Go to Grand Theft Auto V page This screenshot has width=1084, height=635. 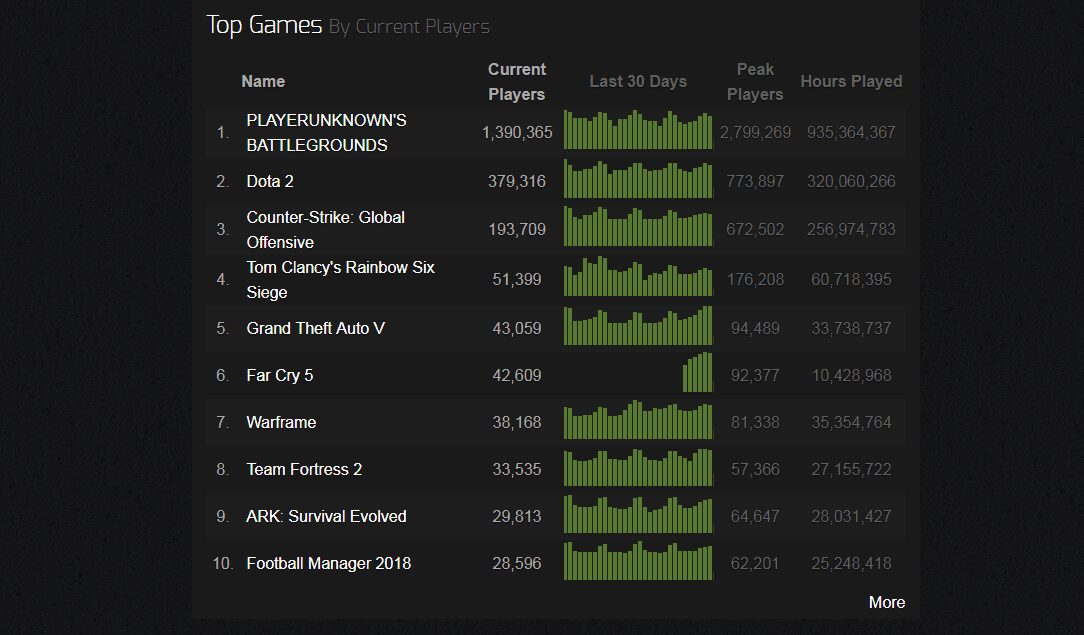point(315,328)
